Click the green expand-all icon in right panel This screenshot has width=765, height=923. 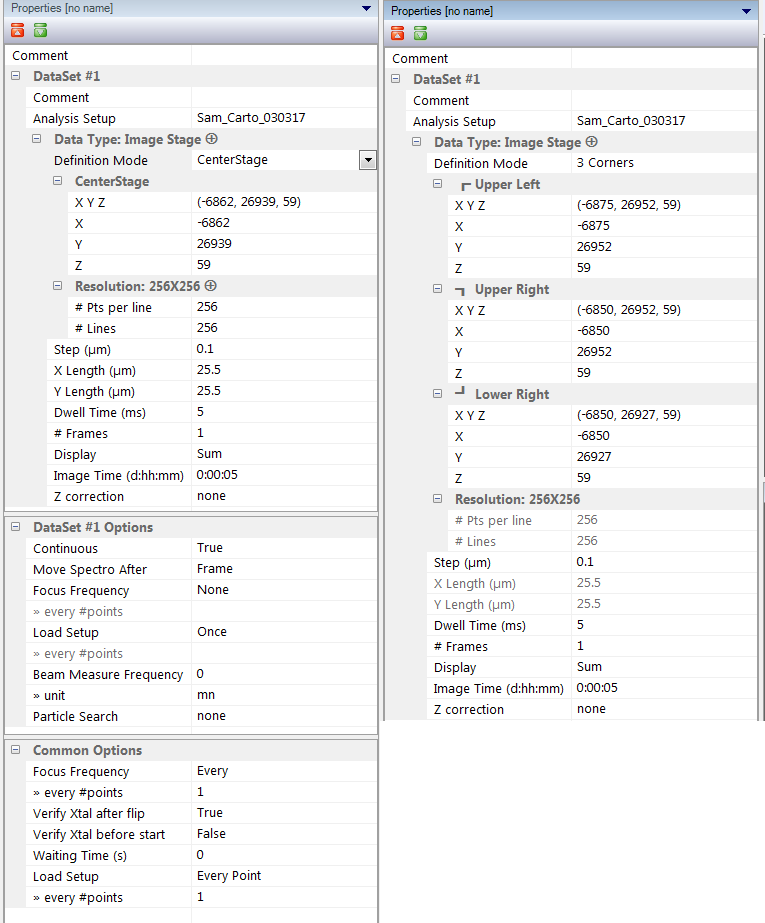pos(420,34)
